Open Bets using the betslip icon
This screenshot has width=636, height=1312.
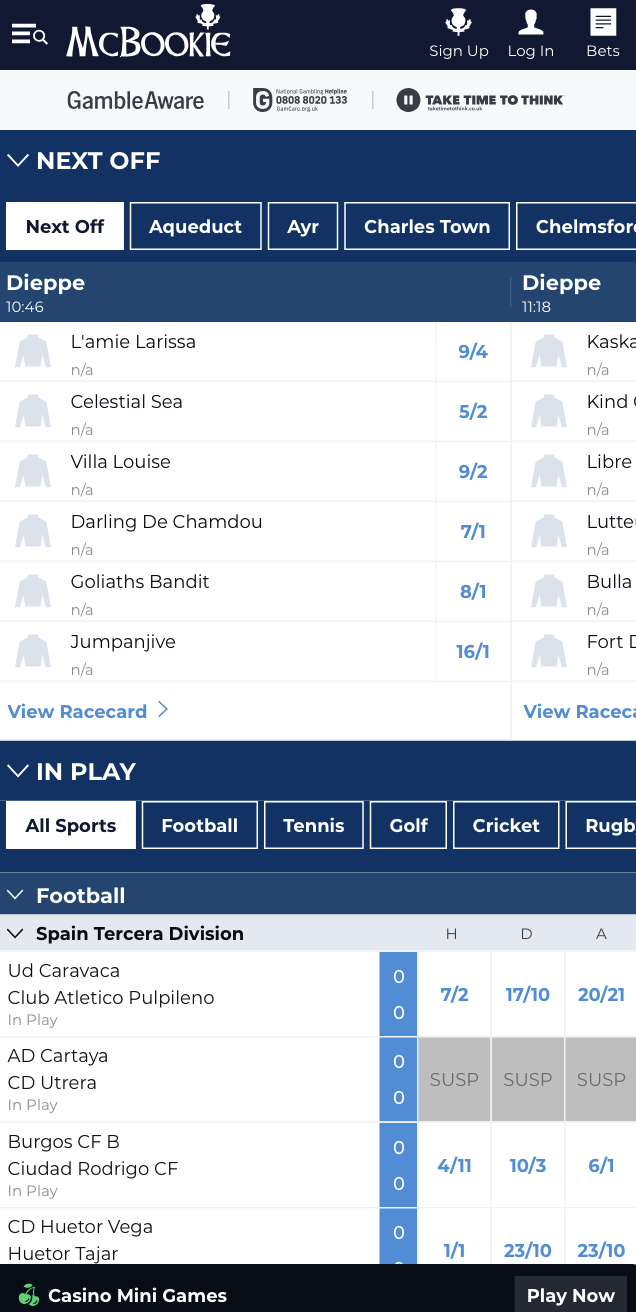click(602, 22)
